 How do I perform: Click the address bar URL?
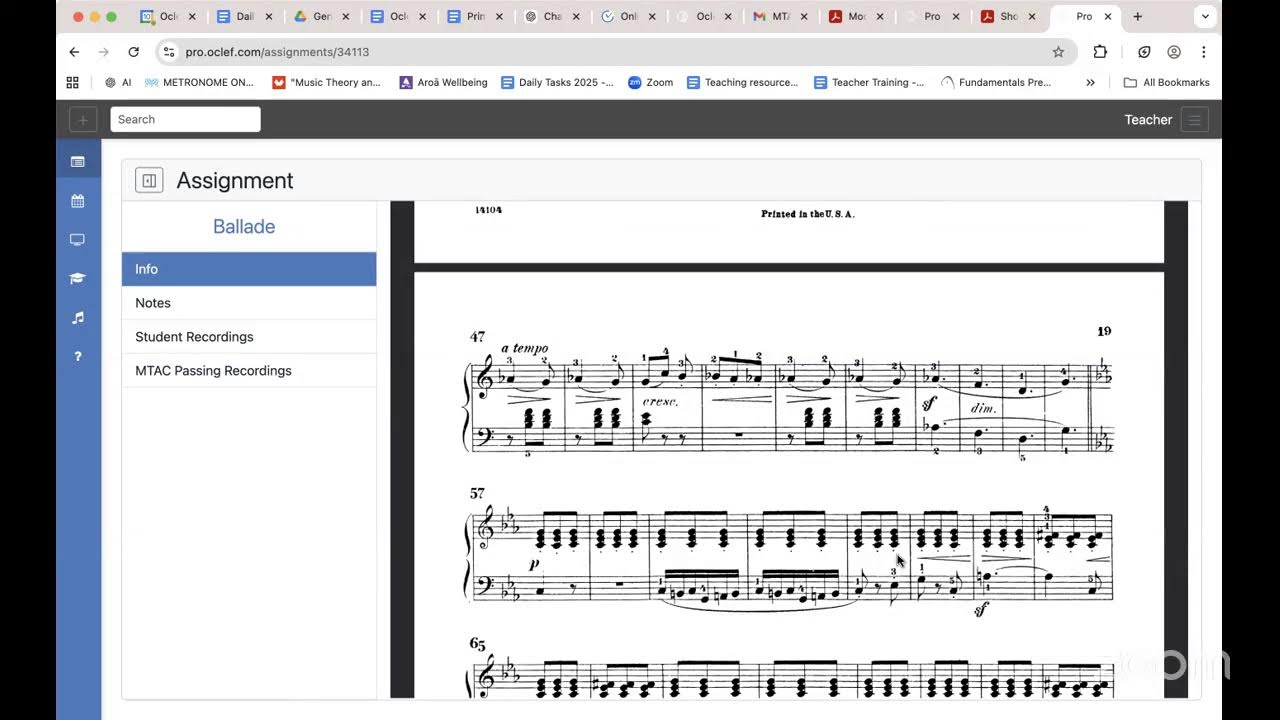277,52
